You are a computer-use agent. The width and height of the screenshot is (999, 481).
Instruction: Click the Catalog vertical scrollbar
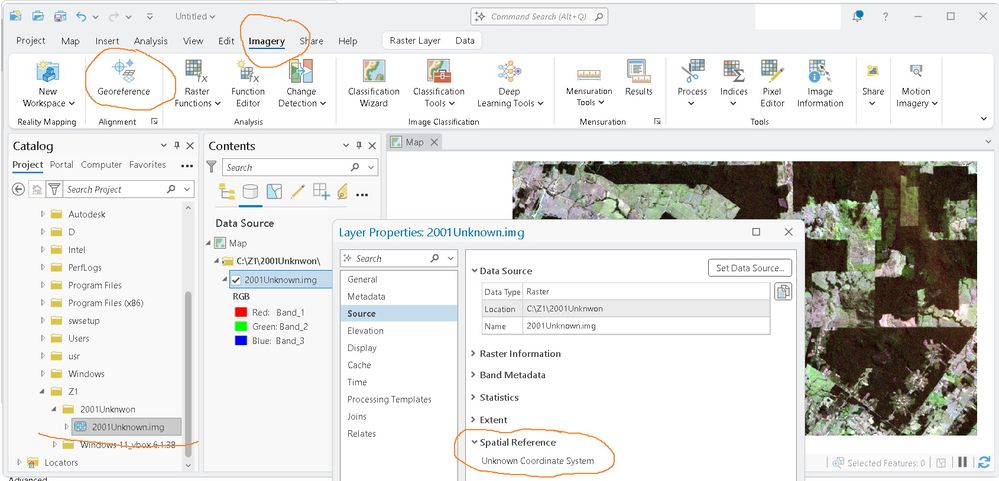[x=189, y=374]
